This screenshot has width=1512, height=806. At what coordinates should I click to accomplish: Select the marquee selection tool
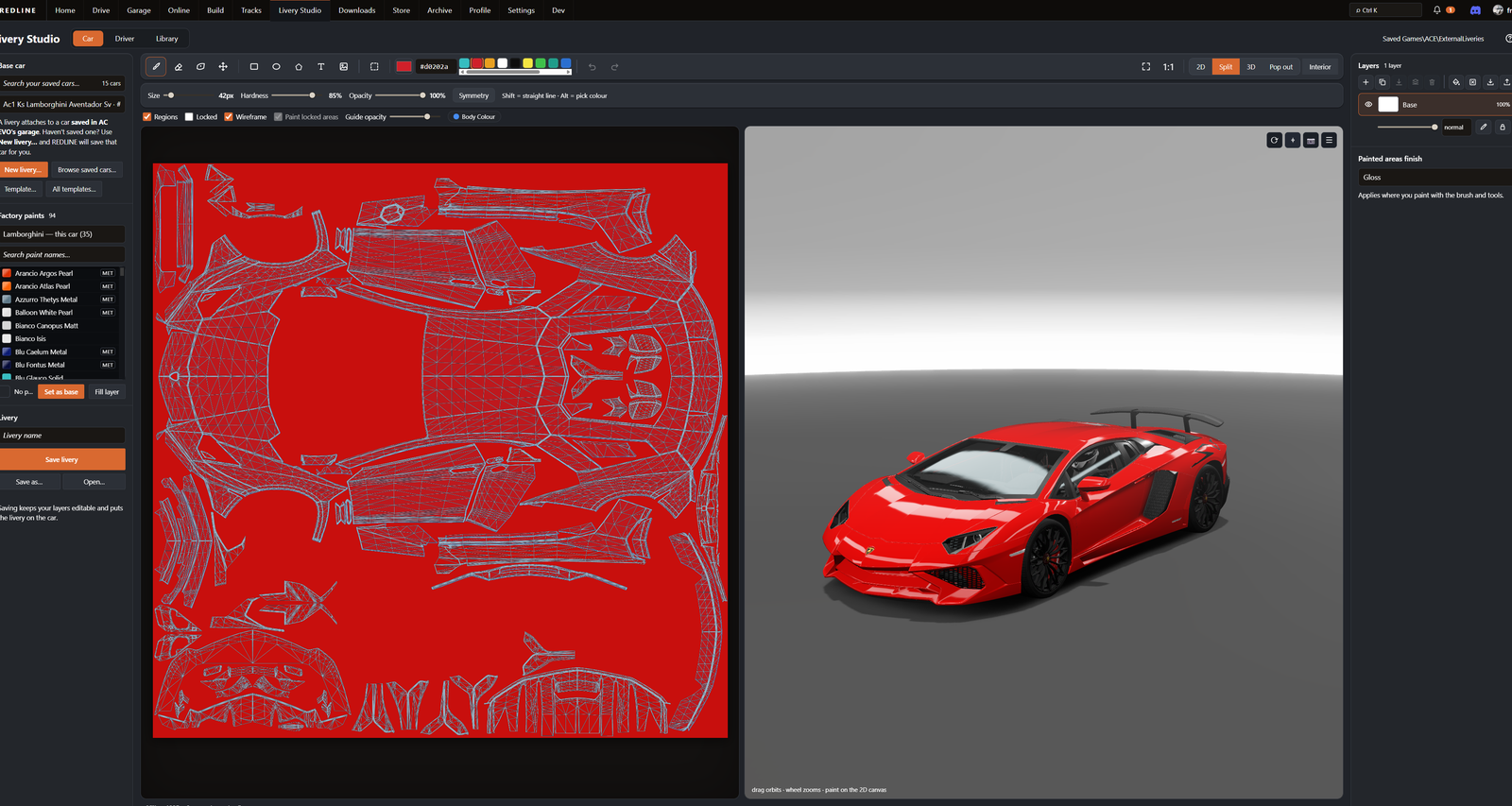pyautogui.click(x=374, y=67)
